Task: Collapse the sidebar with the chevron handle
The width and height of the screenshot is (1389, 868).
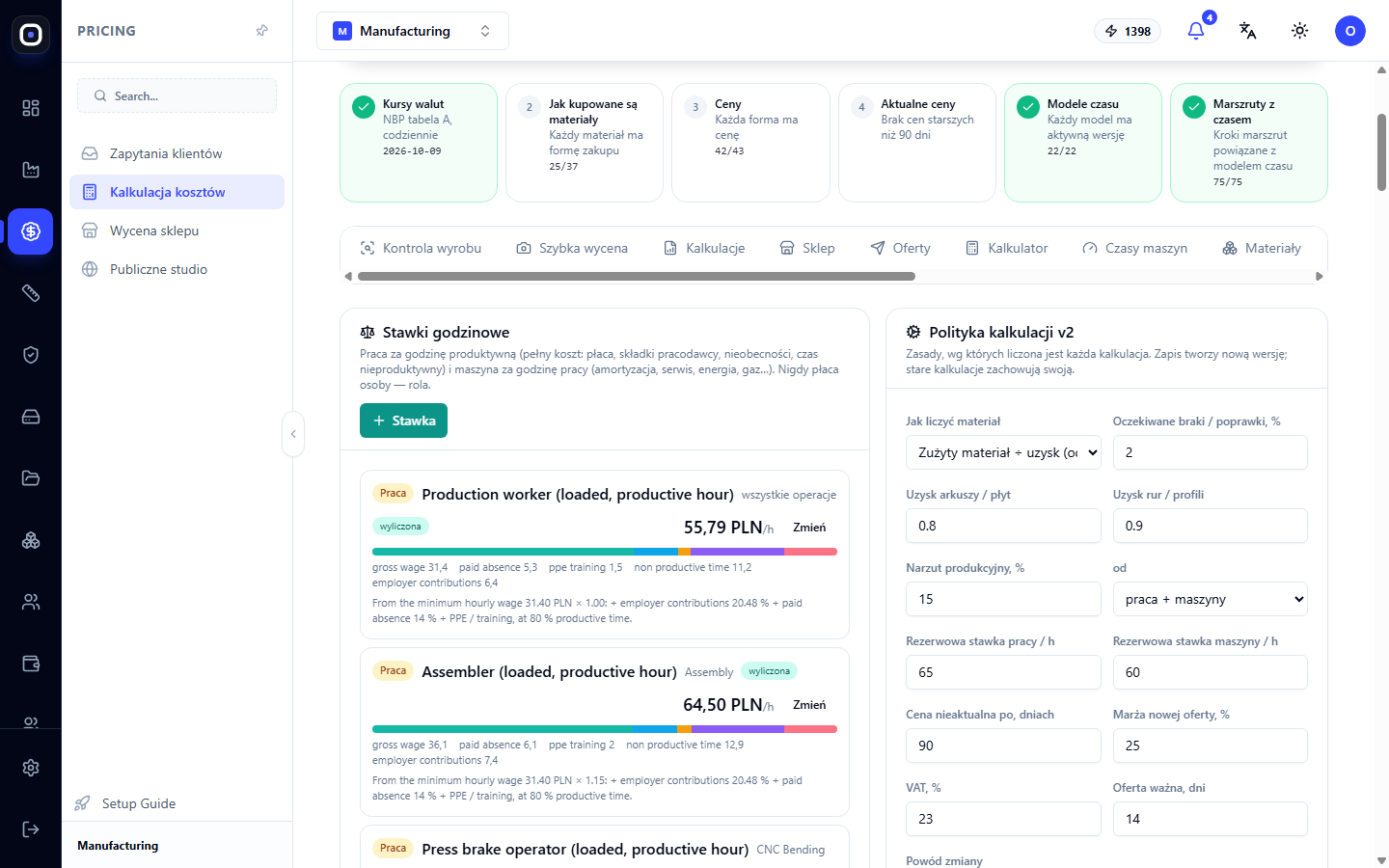Action: click(293, 434)
